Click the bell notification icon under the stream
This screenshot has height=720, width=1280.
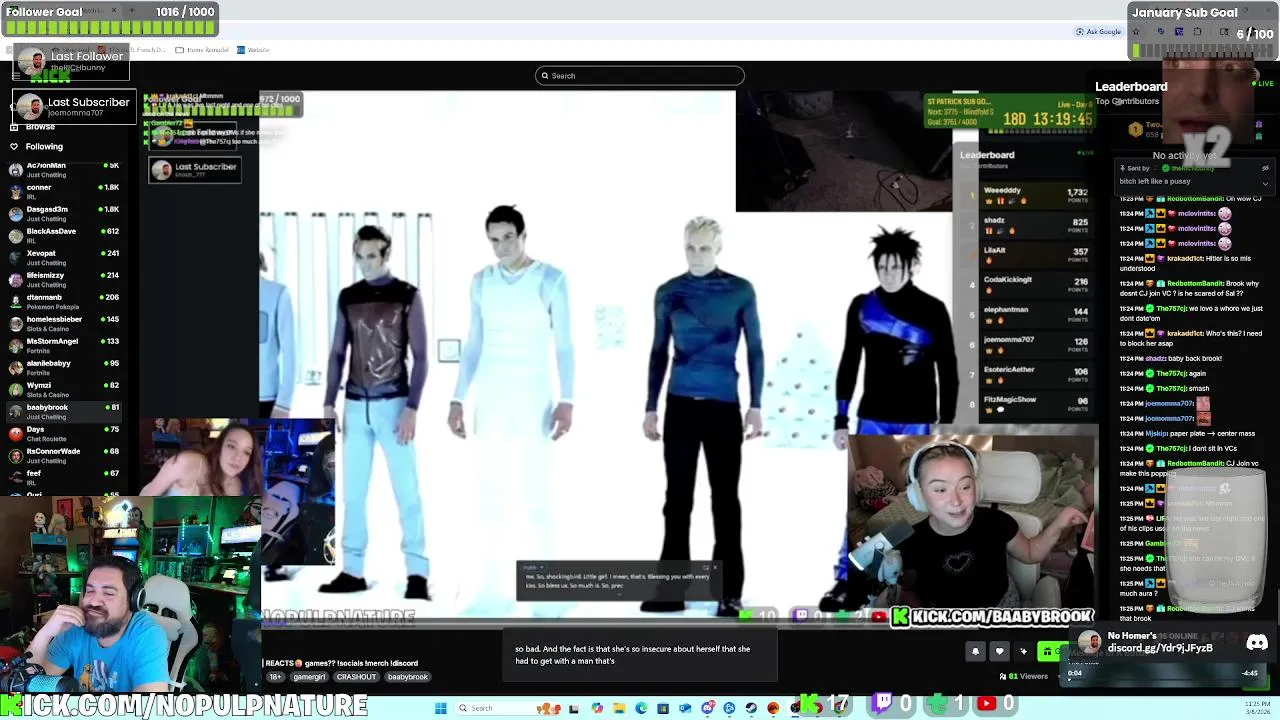[x=975, y=652]
